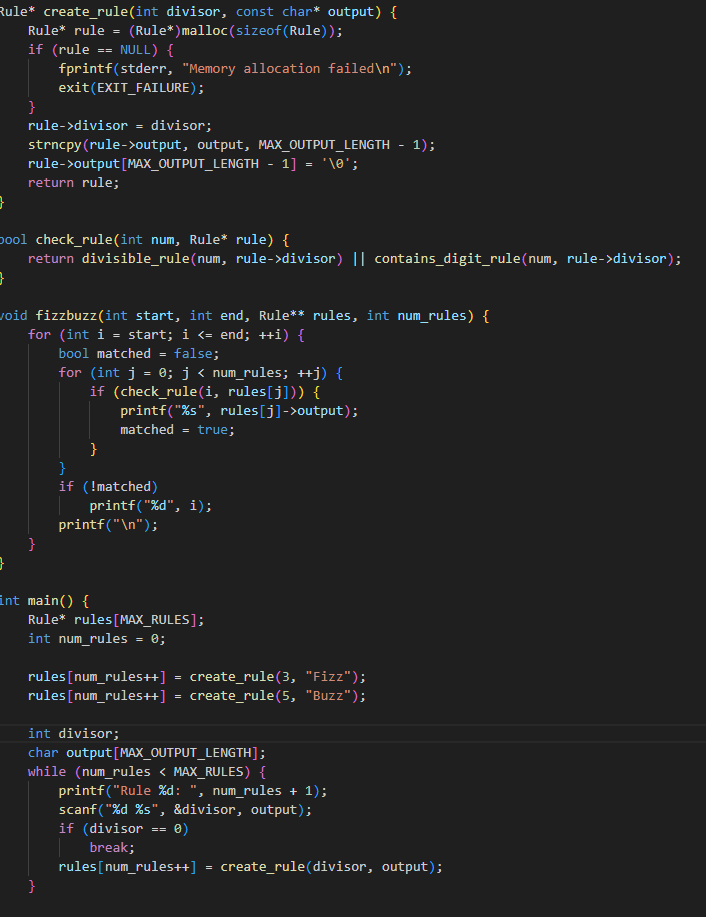Click the scanf function call
The image size is (706, 917).
click(x=78, y=810)
